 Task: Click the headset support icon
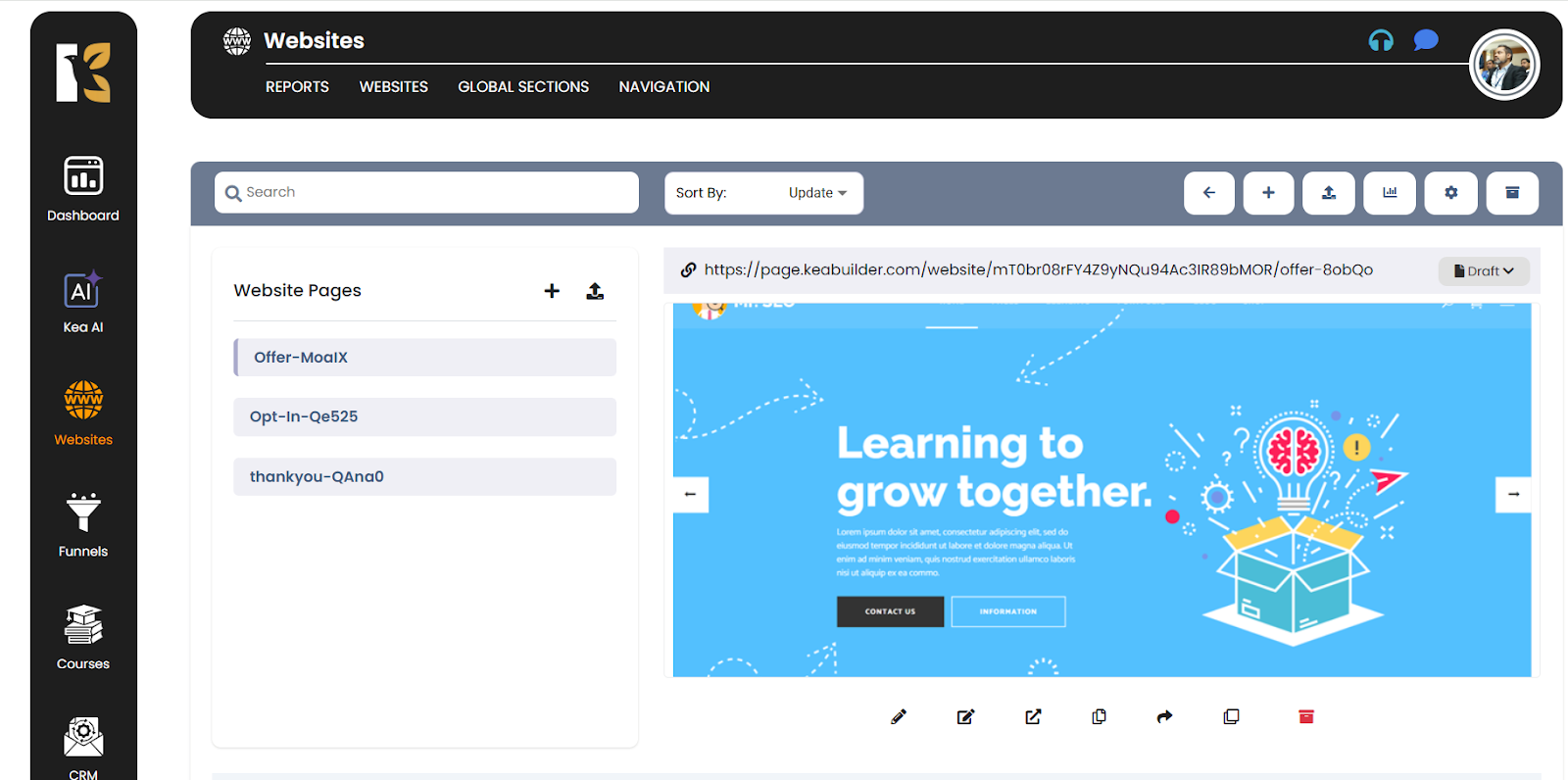coord(1381,40)
